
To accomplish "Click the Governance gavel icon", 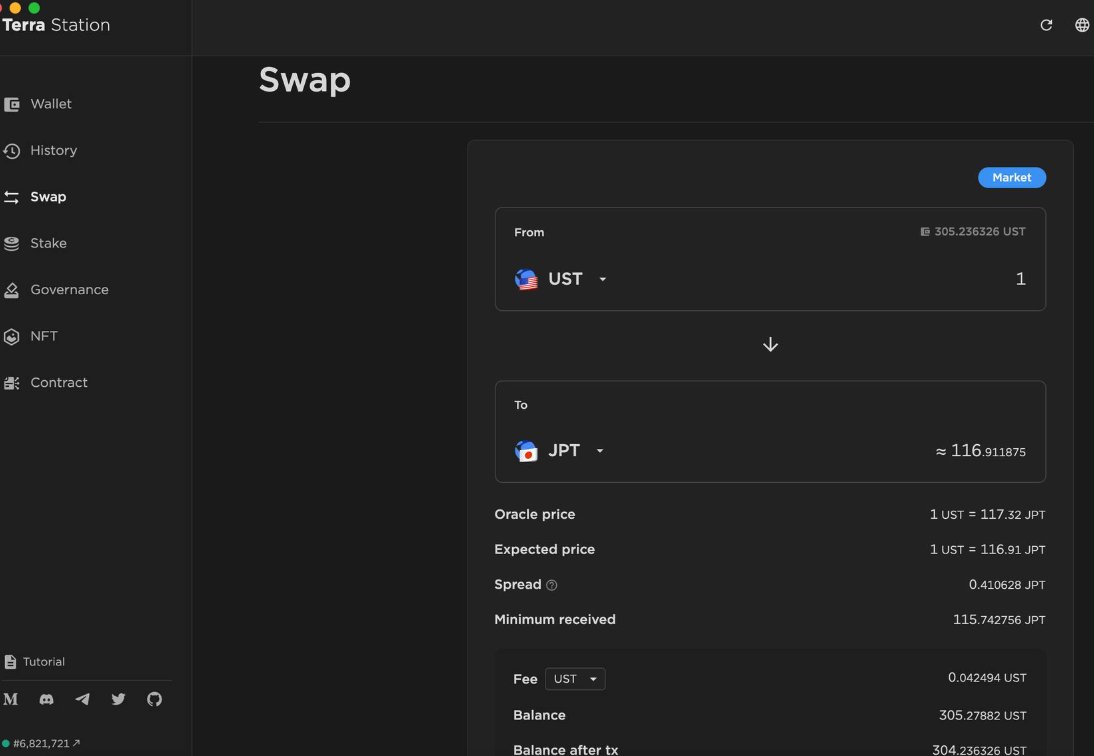I will (11, 290).
